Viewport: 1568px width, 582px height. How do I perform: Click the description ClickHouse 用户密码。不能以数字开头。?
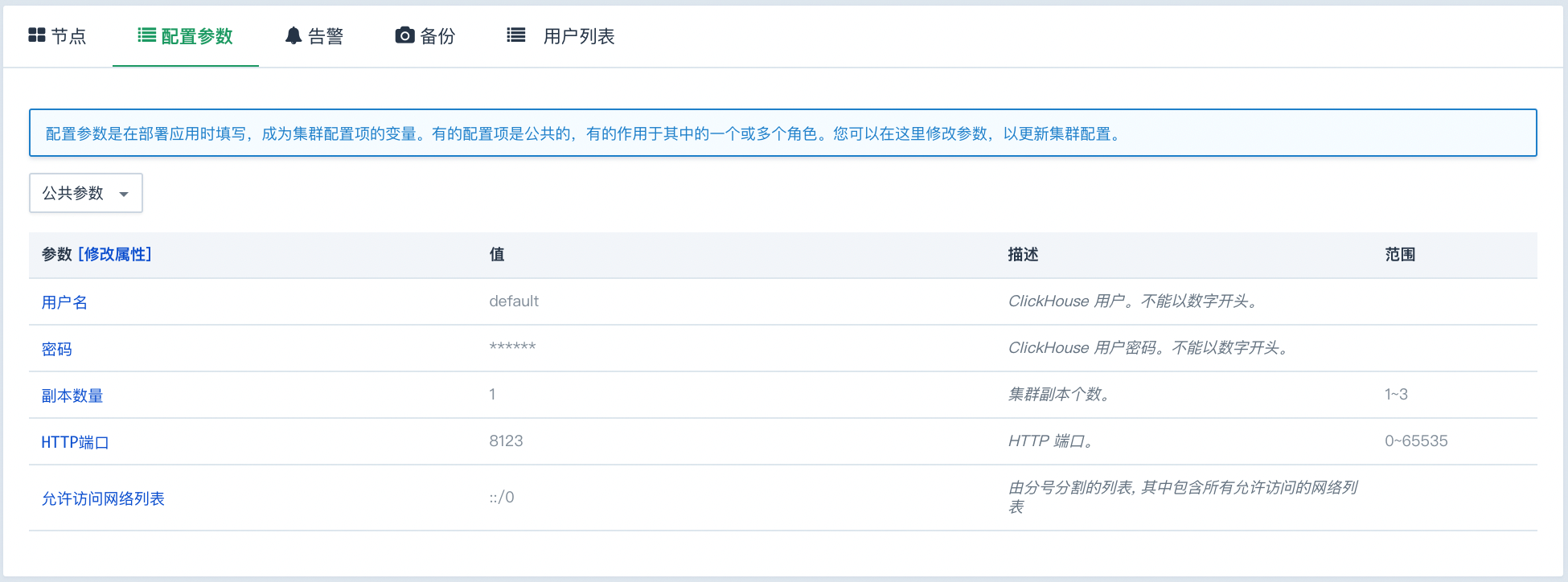tap(1149, 348)
